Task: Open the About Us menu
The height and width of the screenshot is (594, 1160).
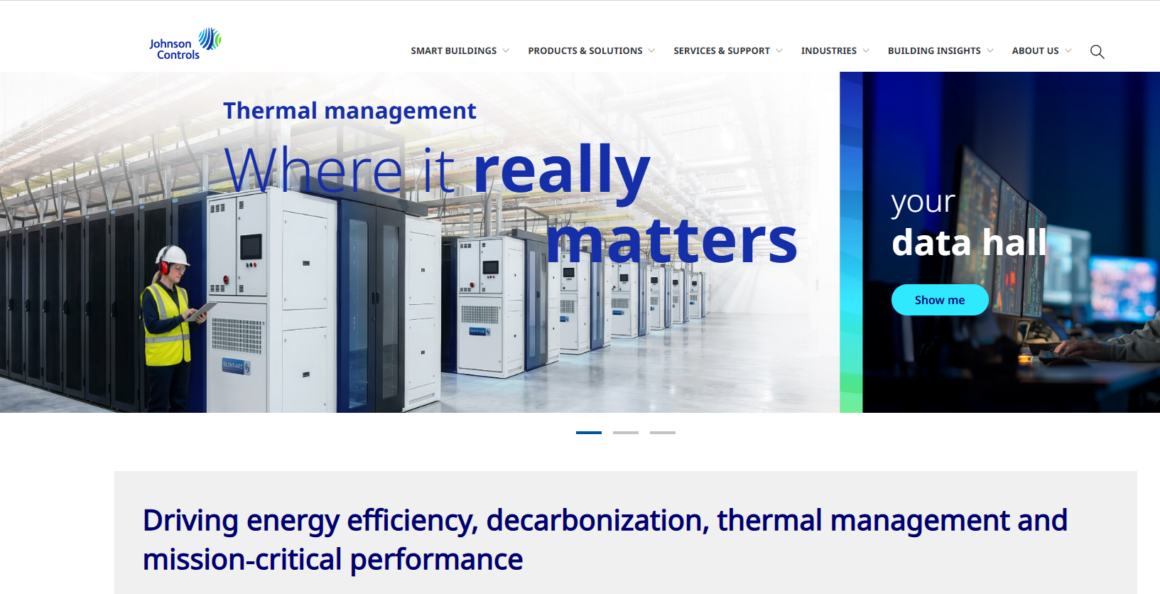Action: [x=1035, y=51]
